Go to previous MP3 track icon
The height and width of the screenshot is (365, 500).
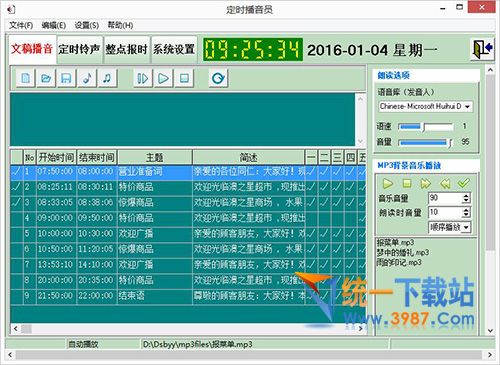[445, 183]
